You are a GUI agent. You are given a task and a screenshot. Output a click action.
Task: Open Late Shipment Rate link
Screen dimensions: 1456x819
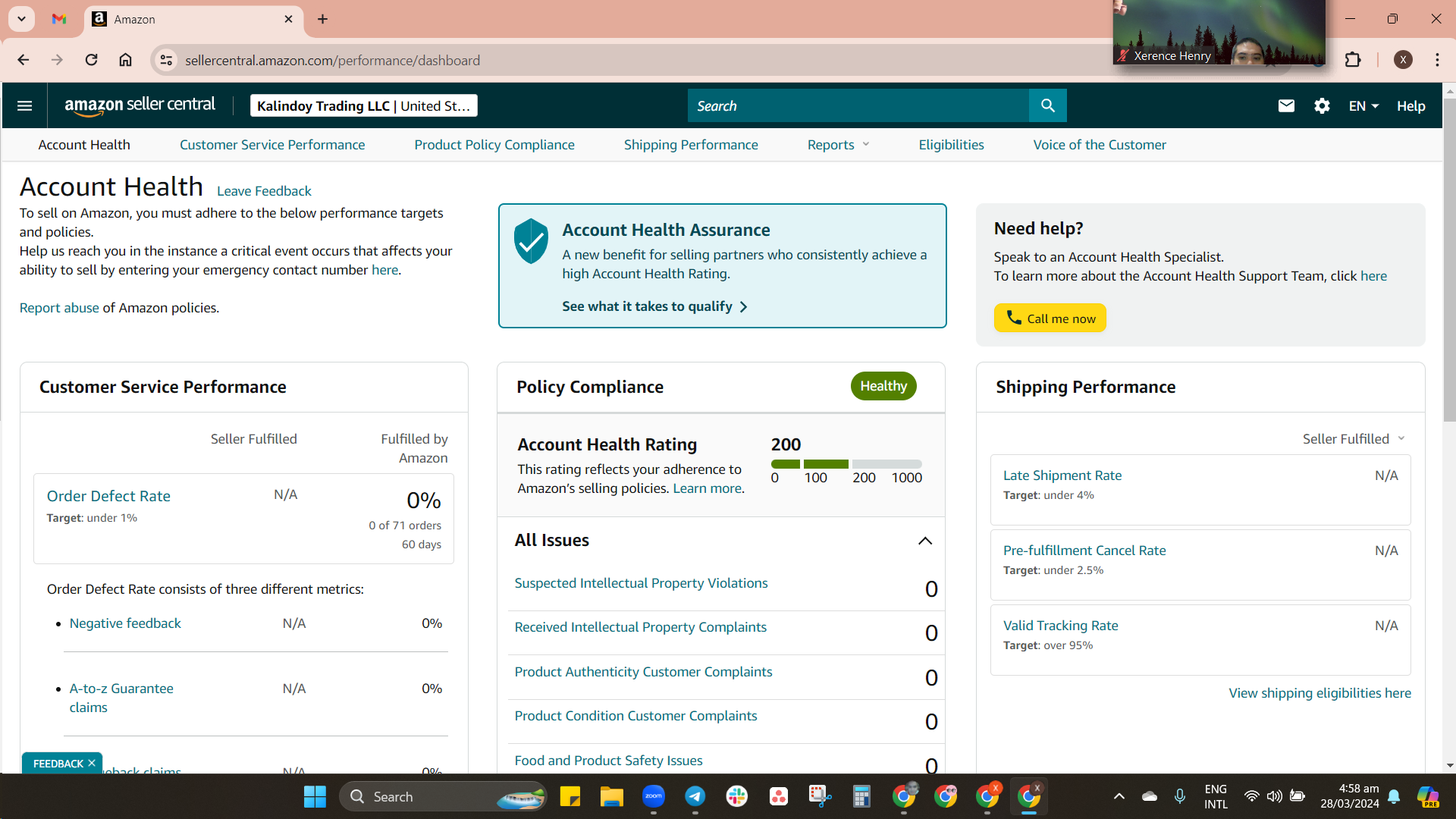point(1062,475)
